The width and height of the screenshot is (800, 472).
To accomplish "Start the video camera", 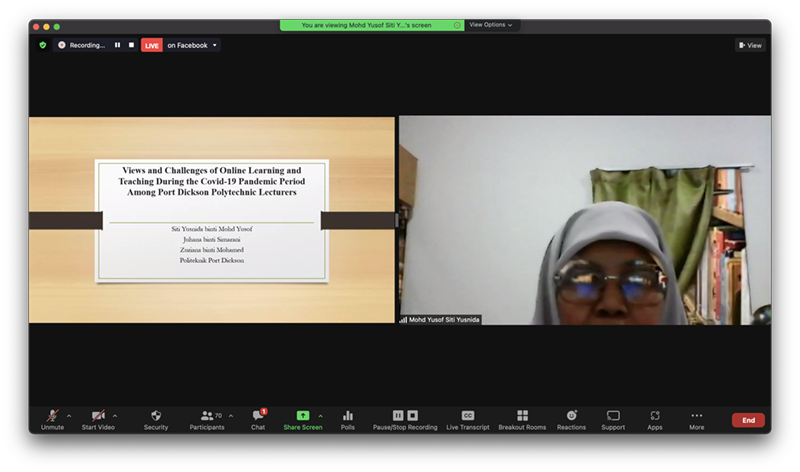I will coord(97,415).
